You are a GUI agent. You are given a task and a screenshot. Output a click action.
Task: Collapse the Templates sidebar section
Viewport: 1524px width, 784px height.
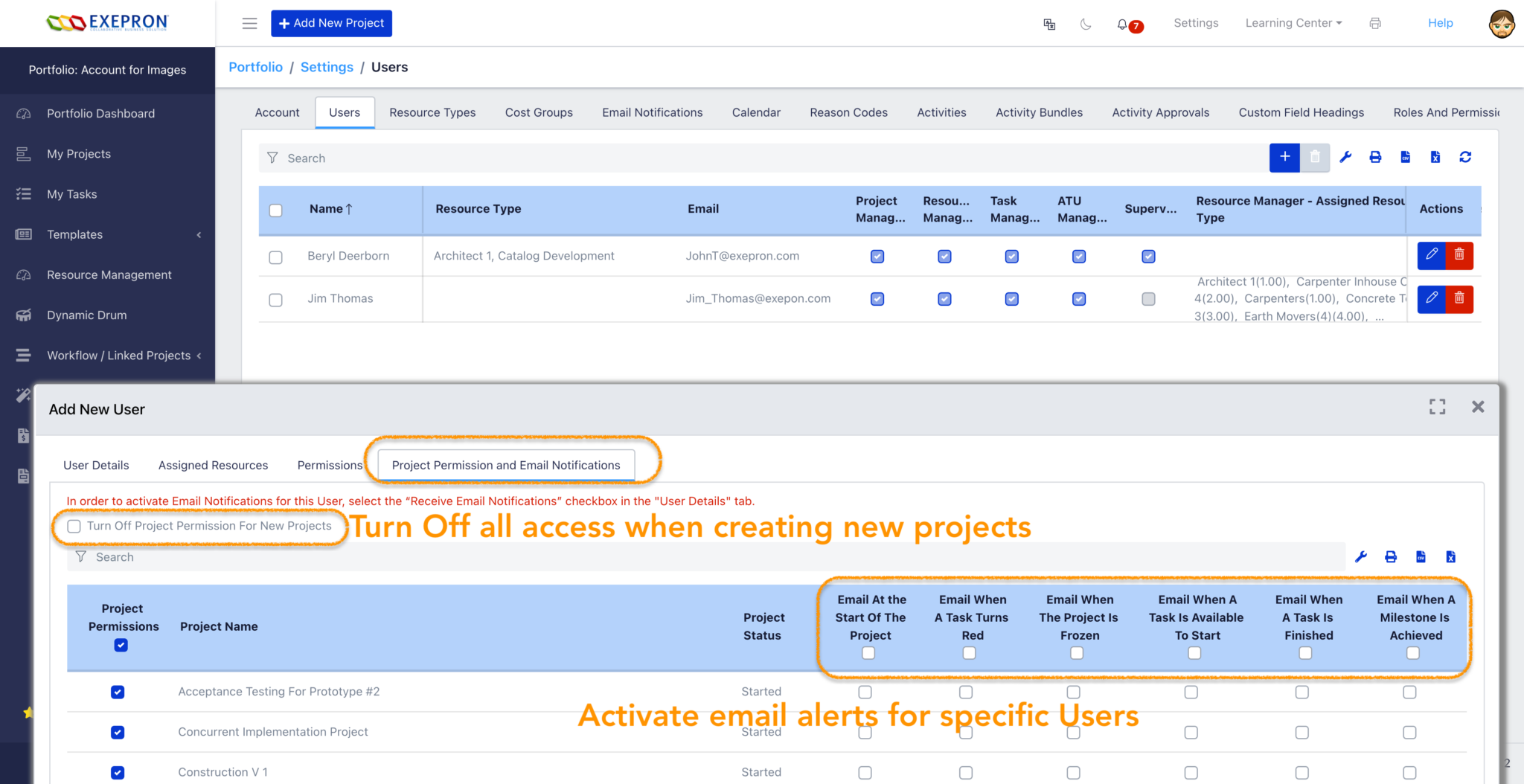tap(199, 234)
